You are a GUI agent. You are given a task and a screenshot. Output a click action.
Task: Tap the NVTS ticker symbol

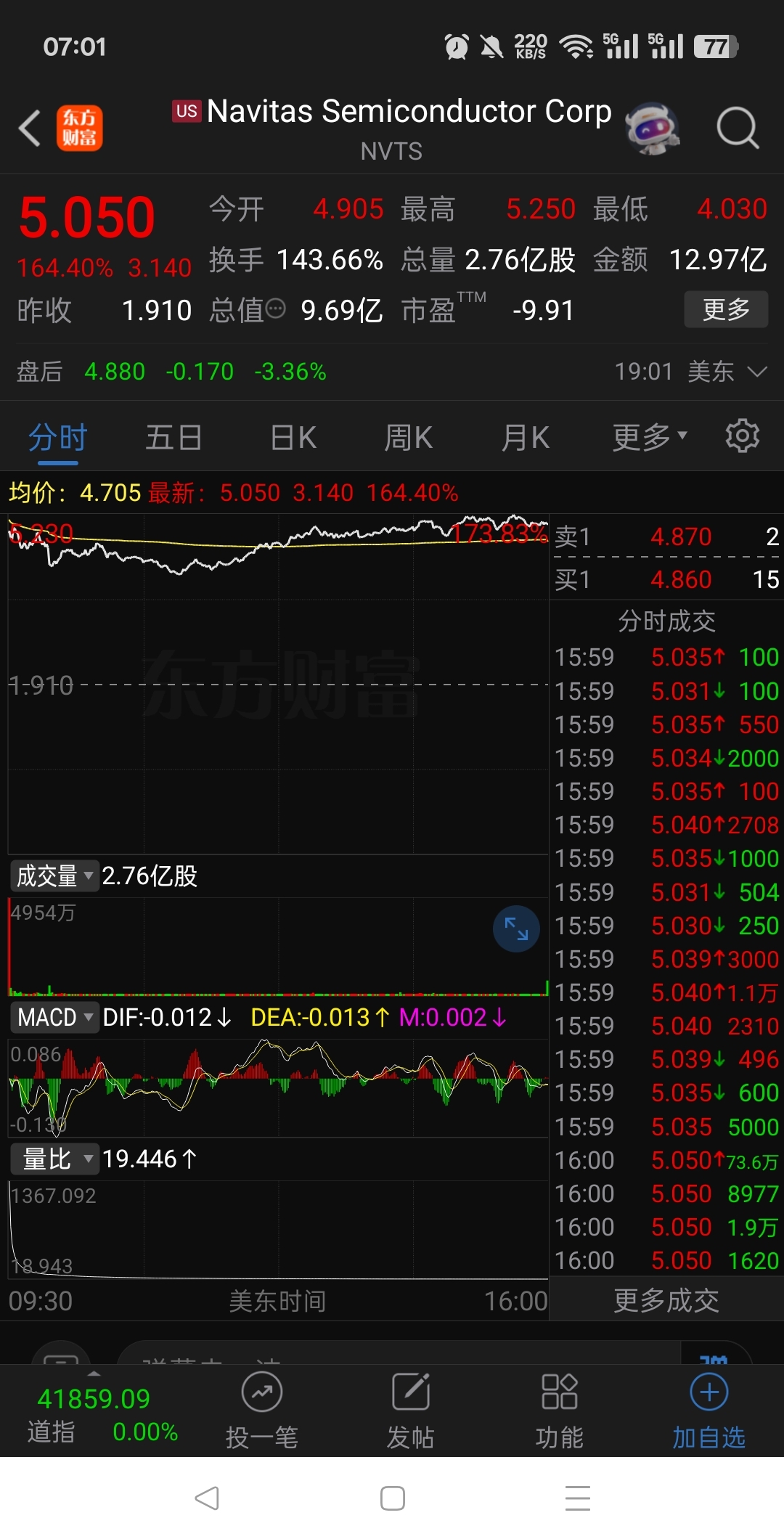click(x=391, y=151)
